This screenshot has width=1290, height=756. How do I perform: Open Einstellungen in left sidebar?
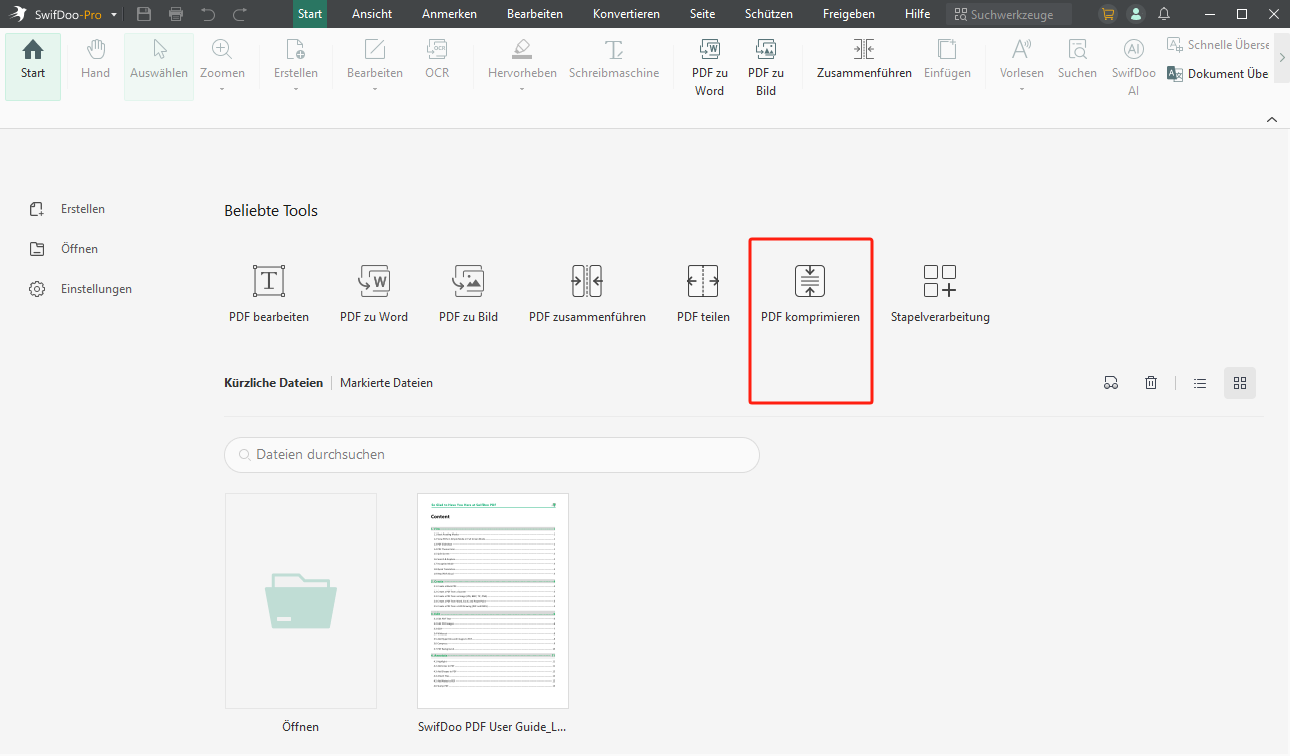81,289
